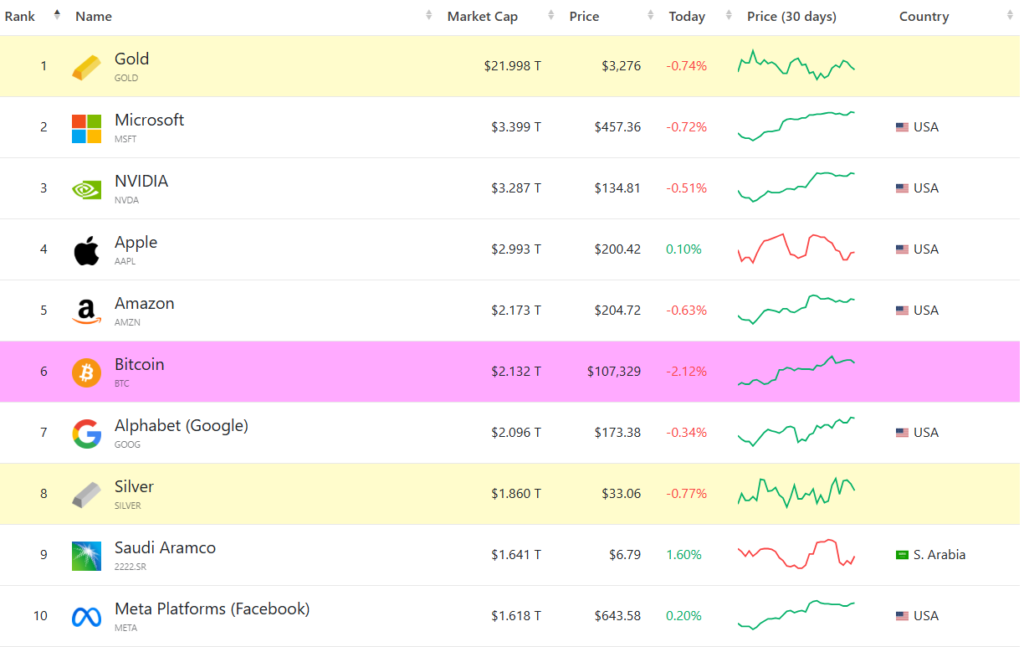Sort by Country using its sort arrows
The height and width of the screenshot is (647, 1024).
[1010, 15]
